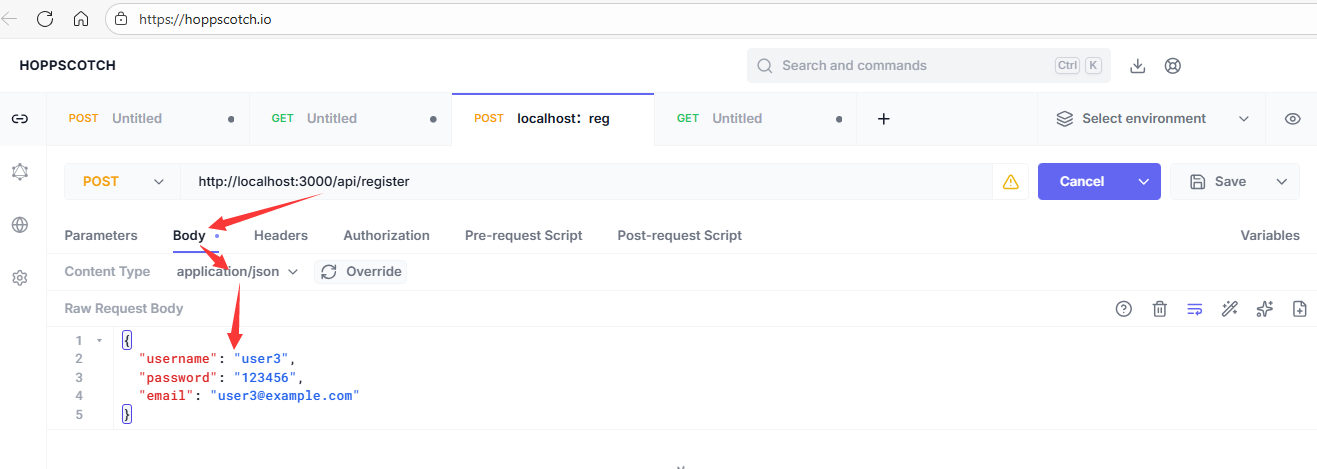Collapse the JSON object fold arrow on line 1
Image resolution: width=1317 pixels, height=469 pixels.
99,340
